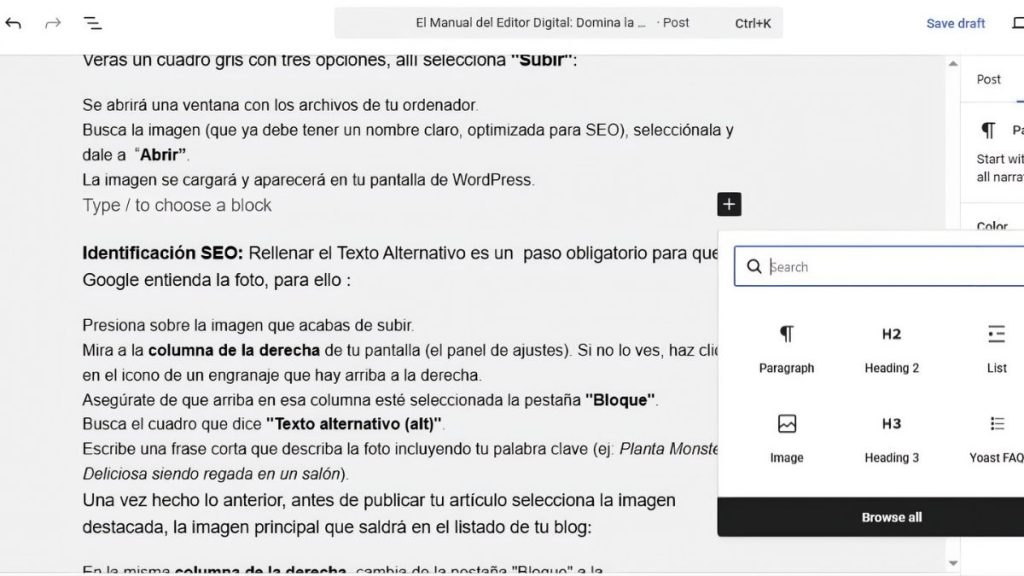Undo the last edit

pos(13,24)
